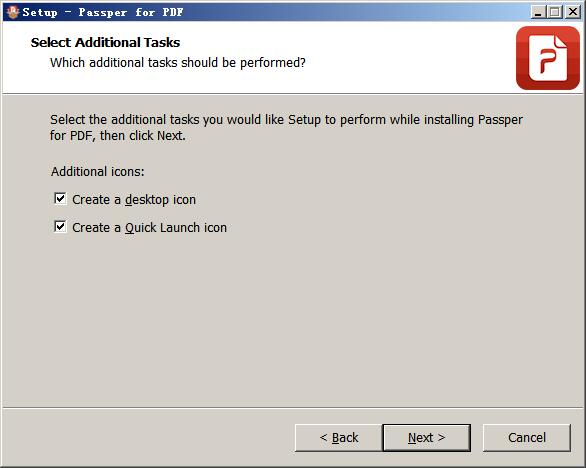This screenshot has height=468, width=586.
Task: Click the "Setup - Passper for PDF" title bar text
Action: tap(103, 12)
